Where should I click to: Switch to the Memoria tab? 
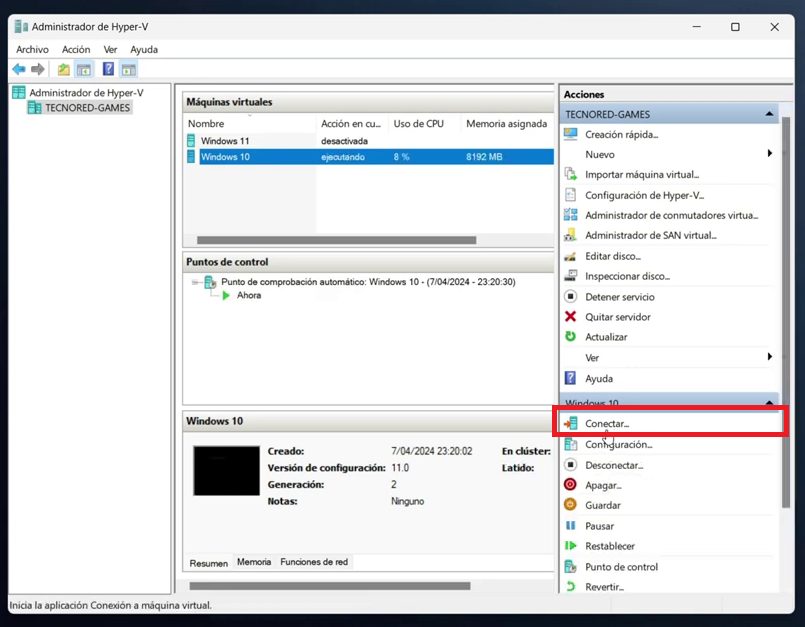tap(254, 562)
